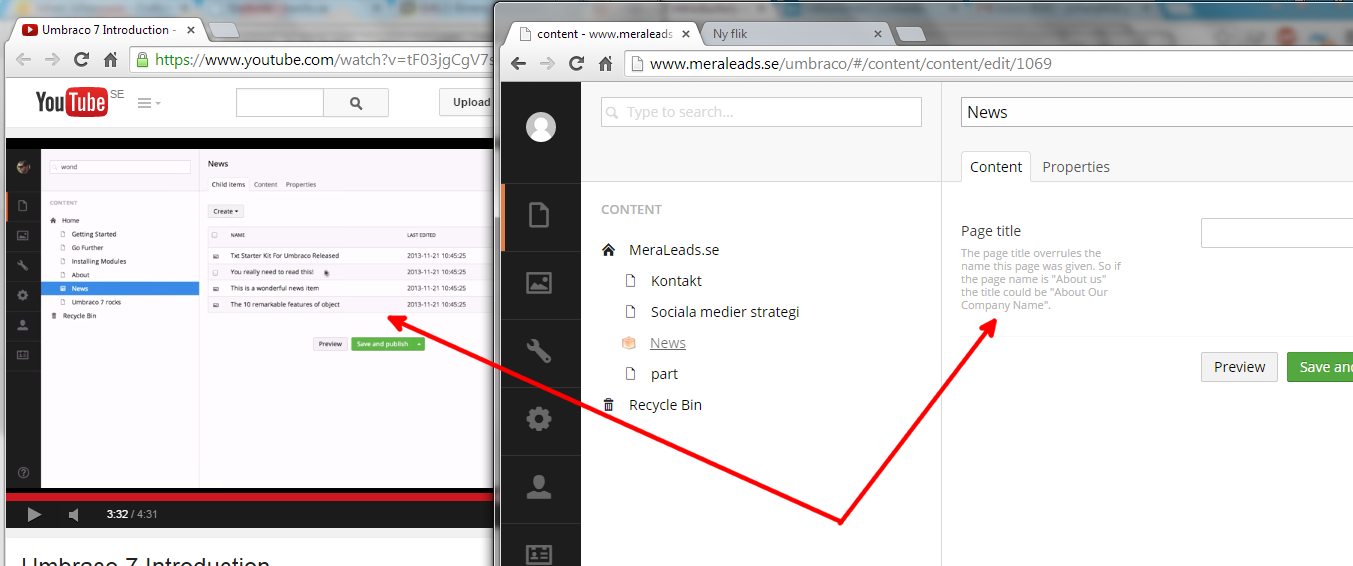Open Sociala medier strategi node
The width and height of the screenshot is (1353, 566).
(x=725, y=312)
